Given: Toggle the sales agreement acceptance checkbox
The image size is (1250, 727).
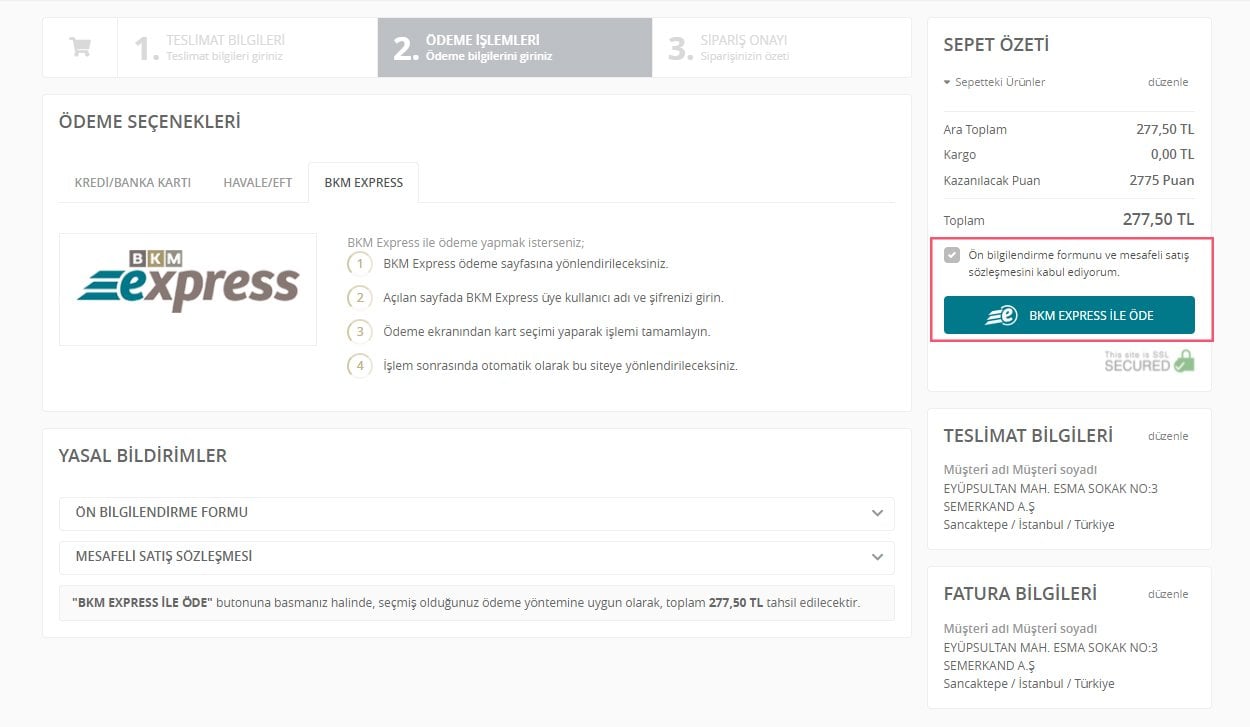Looking at the screenshot, I should tap(952, 255).
